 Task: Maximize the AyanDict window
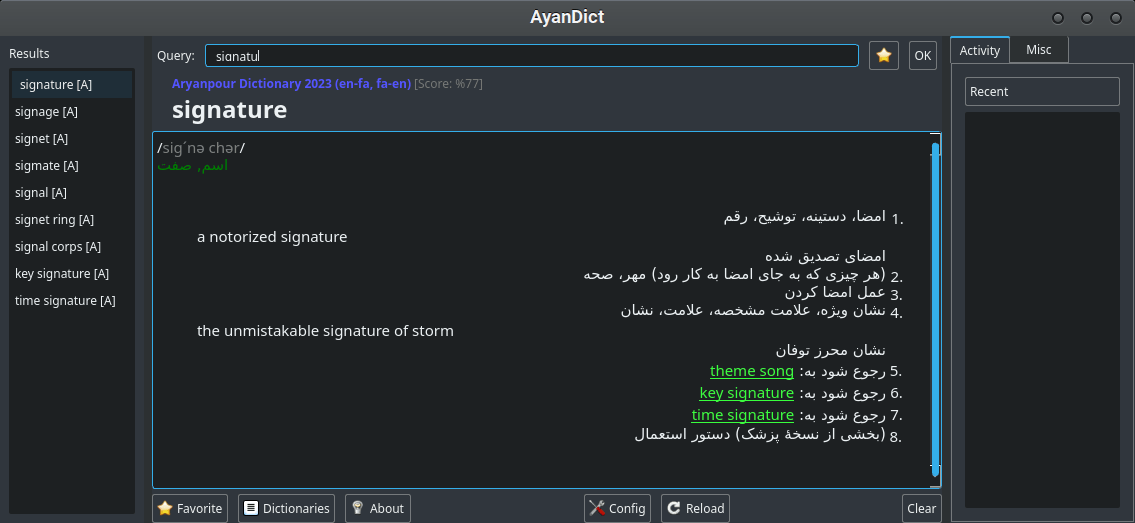pyautogui.click(x=1087, y=18)
